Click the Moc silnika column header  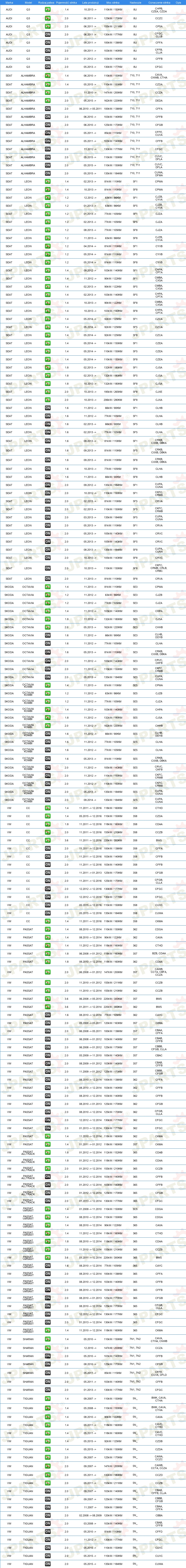tap(113, 3)
